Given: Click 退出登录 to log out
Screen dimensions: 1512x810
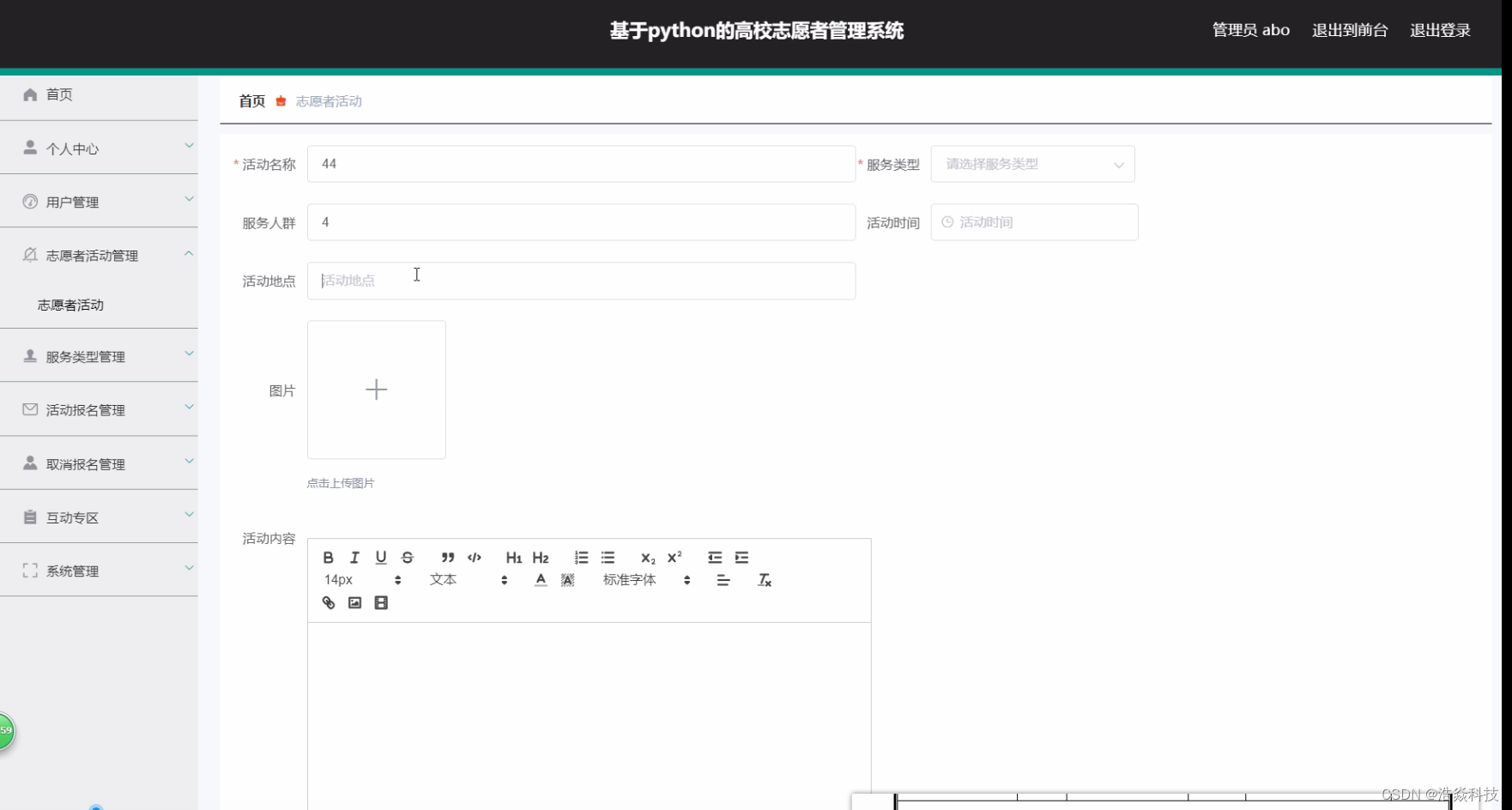Looking at the screenshot, I should coord(1439,30).
